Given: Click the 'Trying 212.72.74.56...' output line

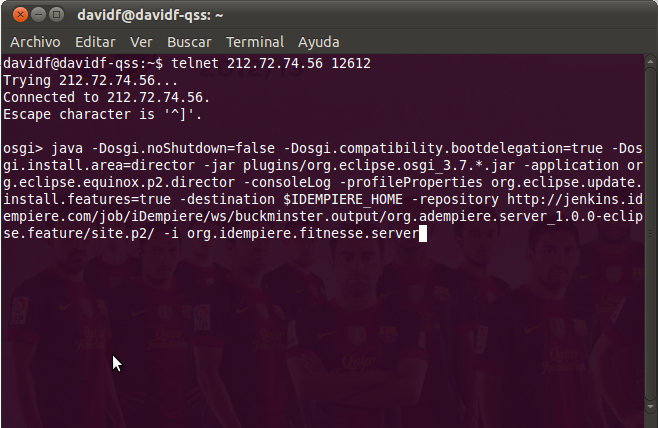Looking at the screenshot, I should point(91,80).
